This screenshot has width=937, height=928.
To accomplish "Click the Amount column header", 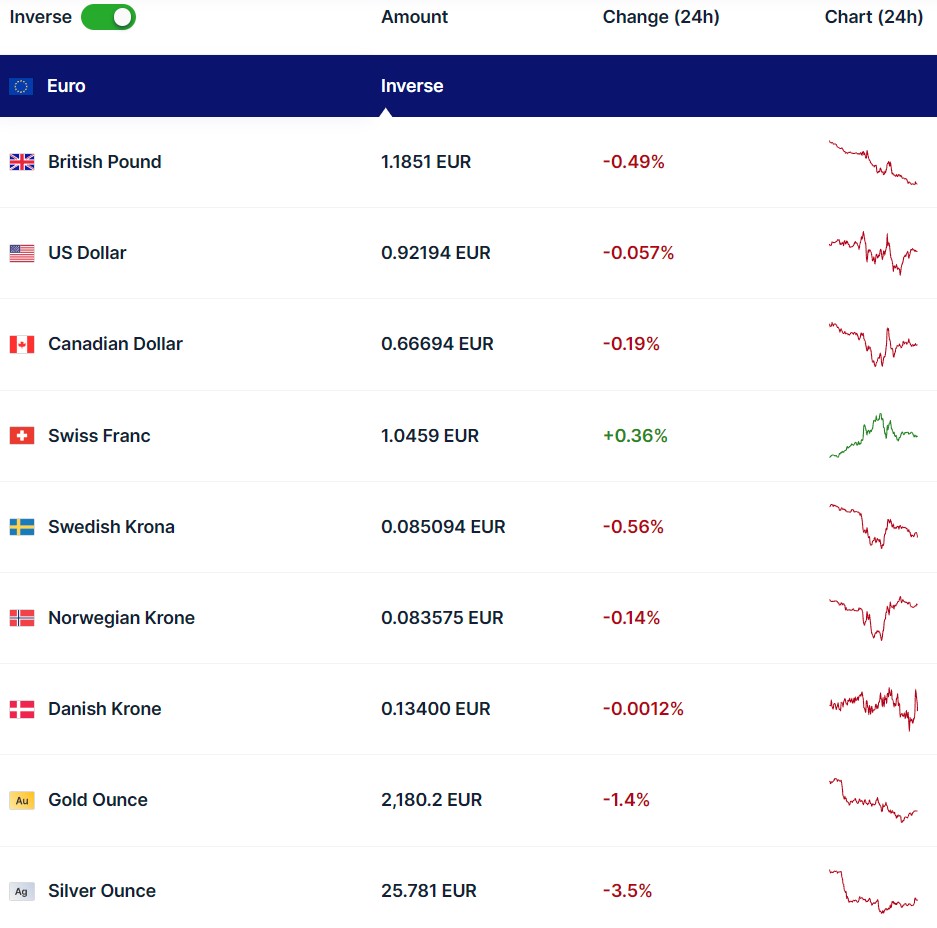I will coord(414,17).
